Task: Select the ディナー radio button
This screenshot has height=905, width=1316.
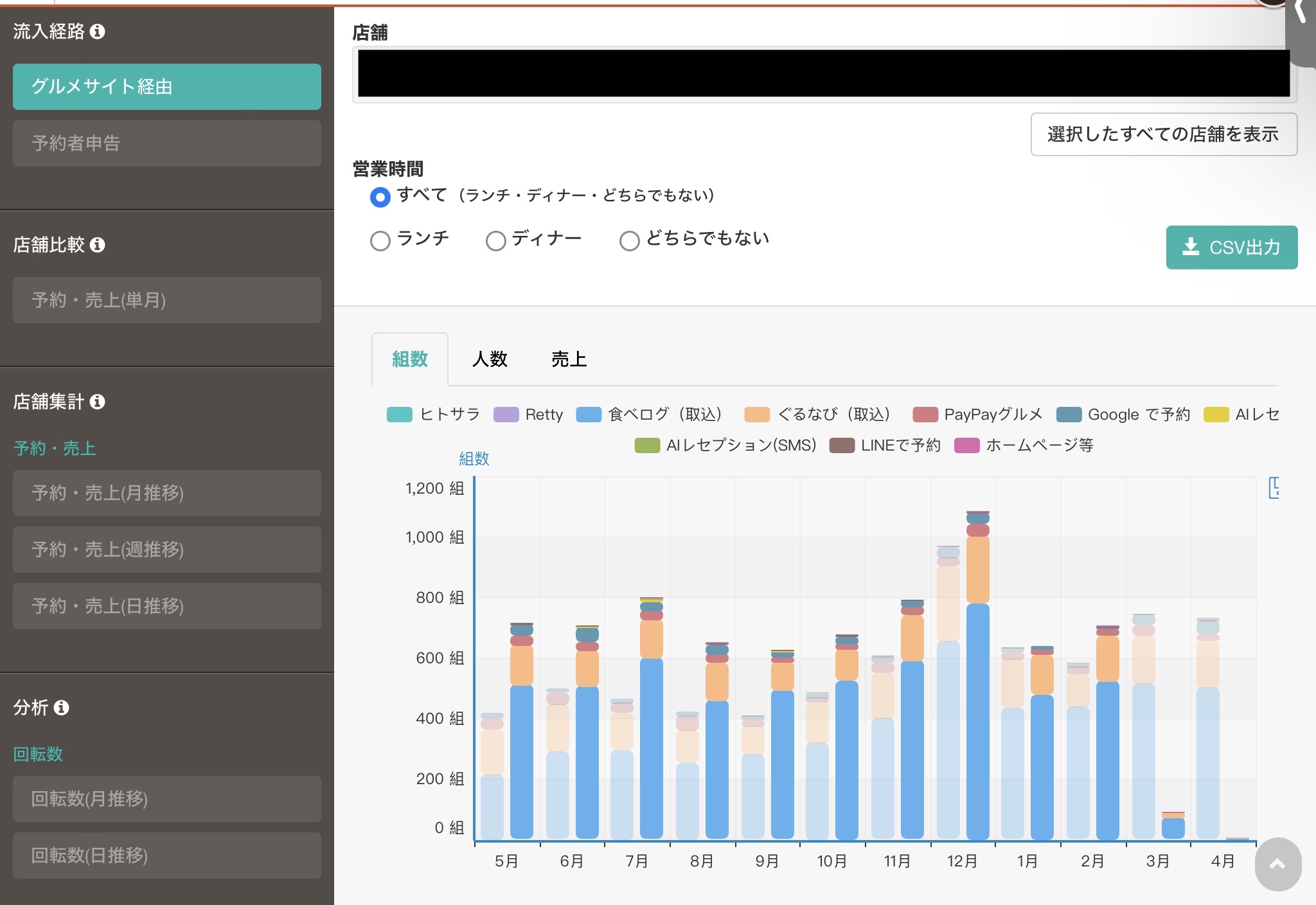Action: (x=495, y=241)
